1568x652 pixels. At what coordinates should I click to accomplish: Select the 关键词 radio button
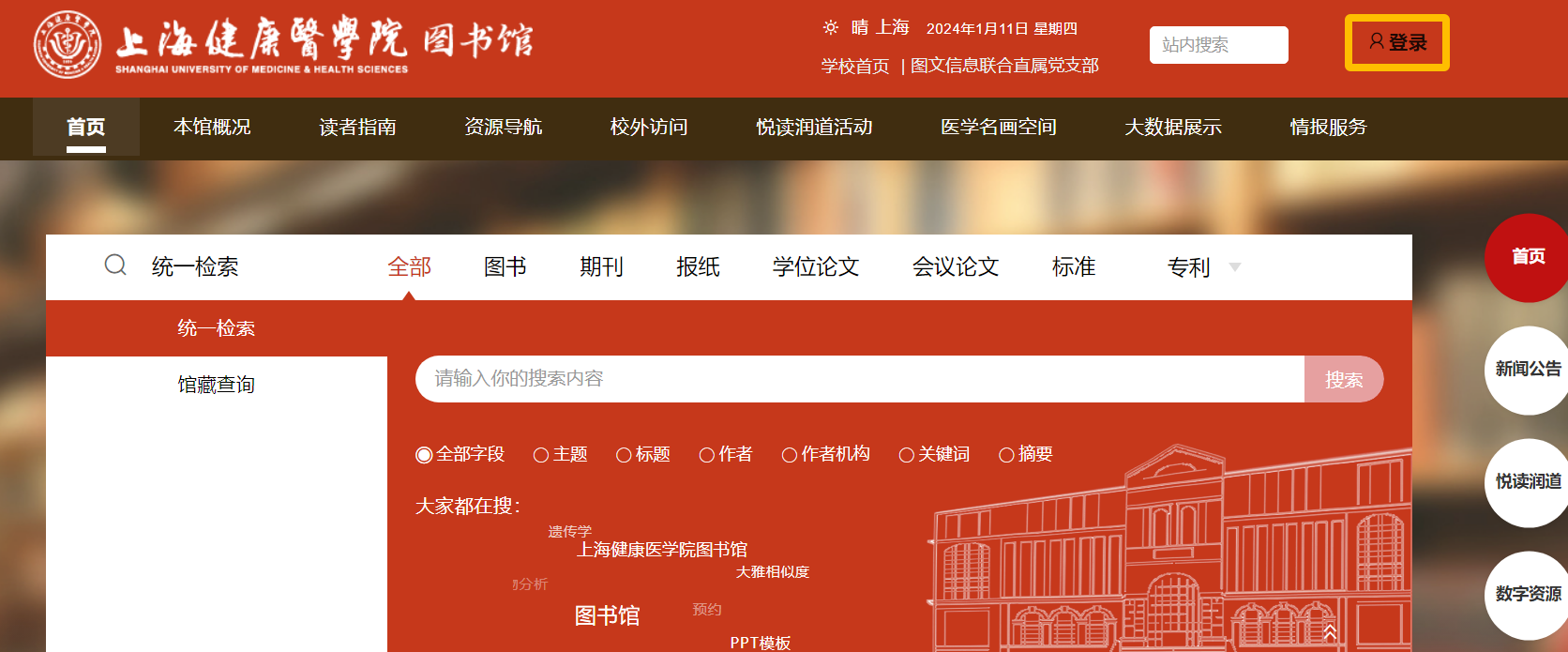pyautogui.click(x=906, y=455)
